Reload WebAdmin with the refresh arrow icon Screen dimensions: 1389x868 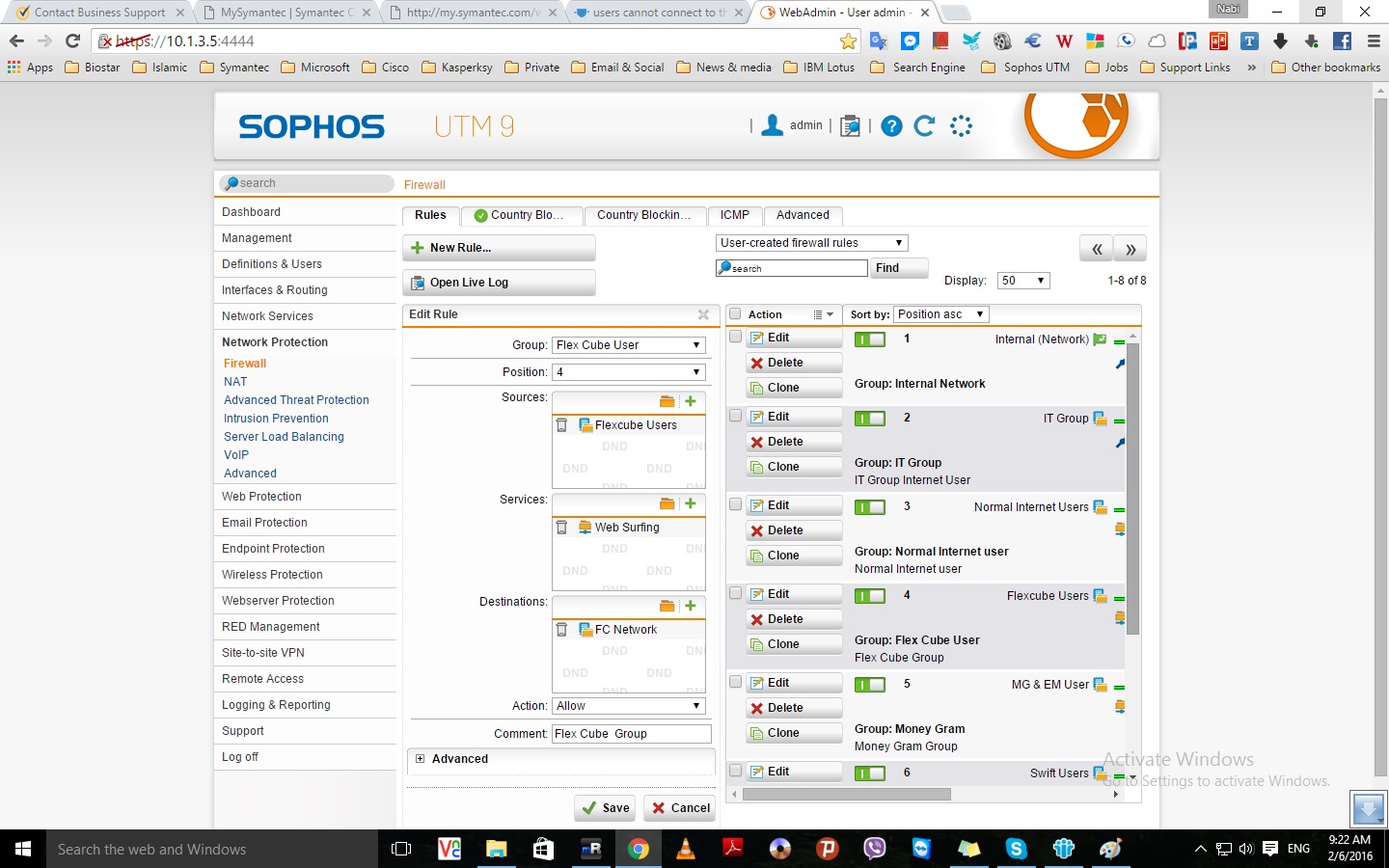click(924, 125)
